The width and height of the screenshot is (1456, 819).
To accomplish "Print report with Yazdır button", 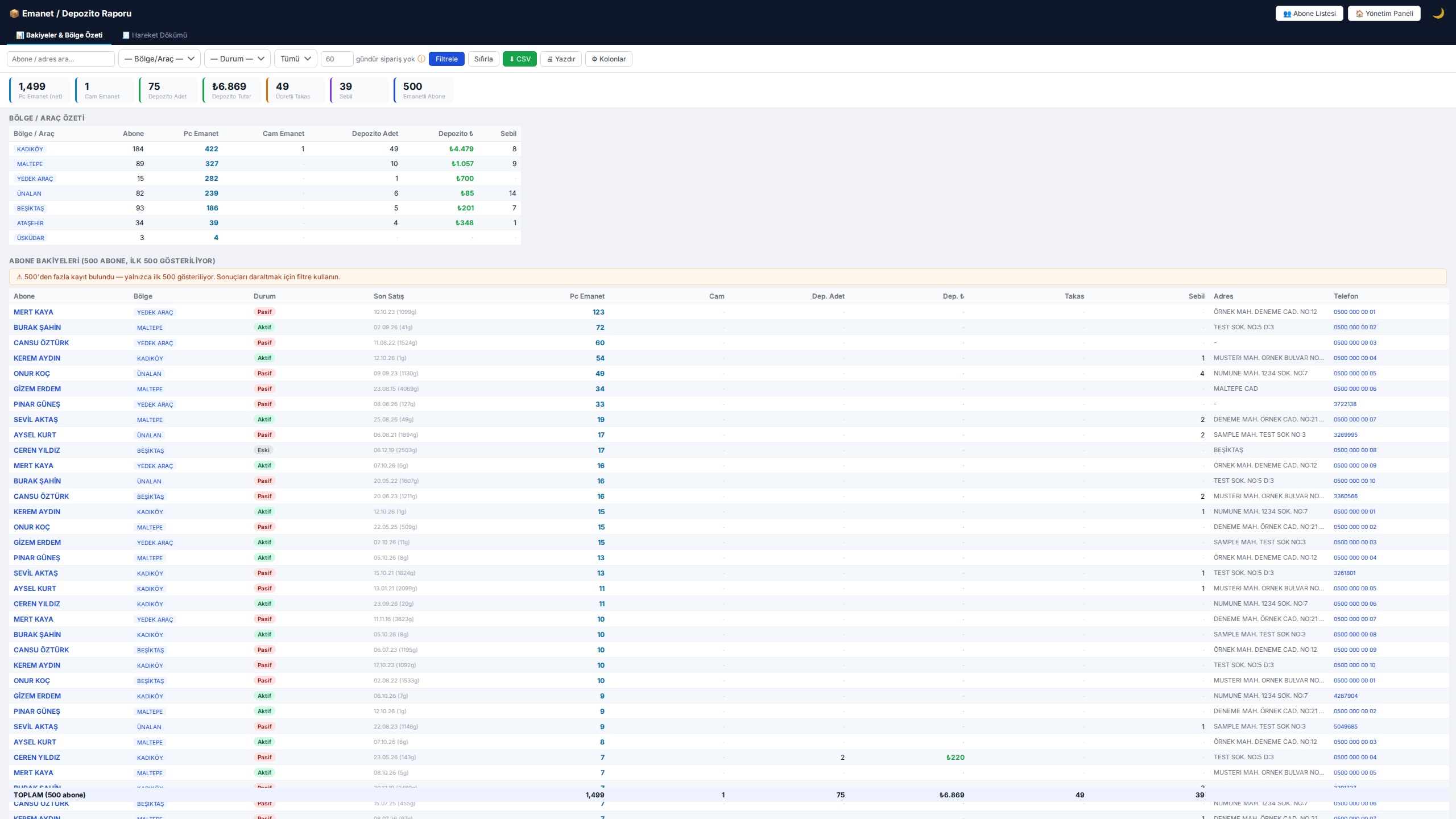I will click(561, 59).
